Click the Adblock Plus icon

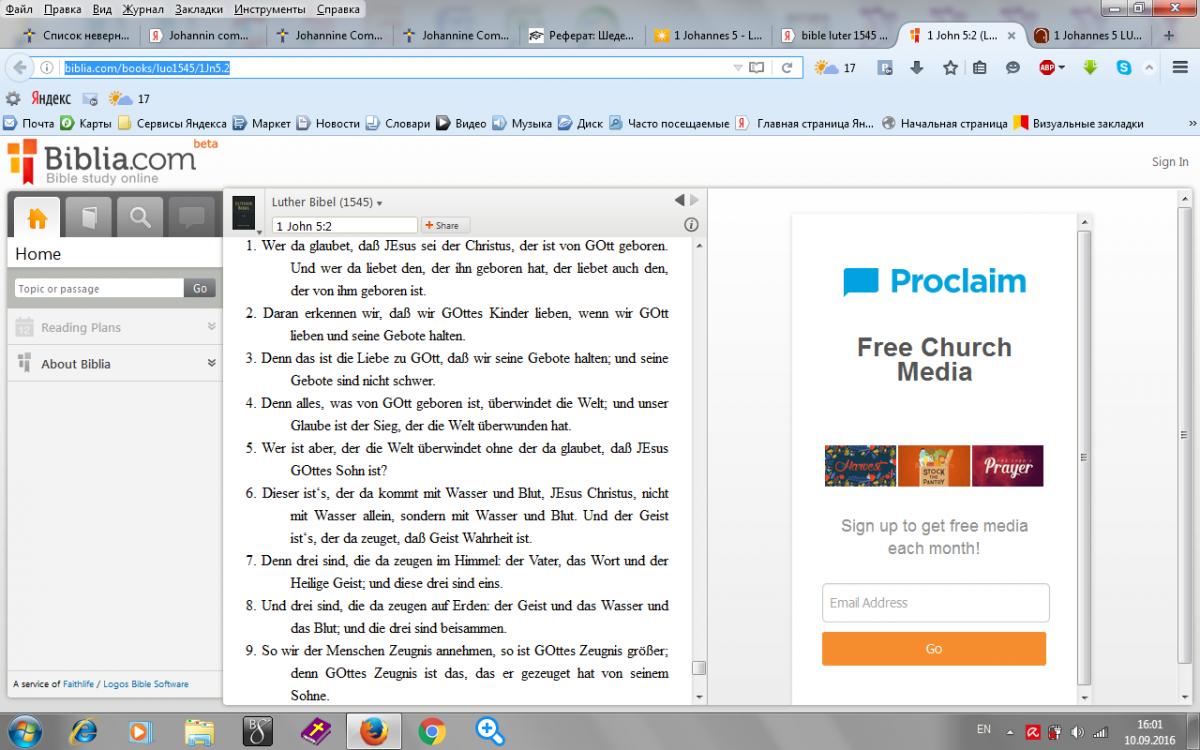(x=1048, y=68)
